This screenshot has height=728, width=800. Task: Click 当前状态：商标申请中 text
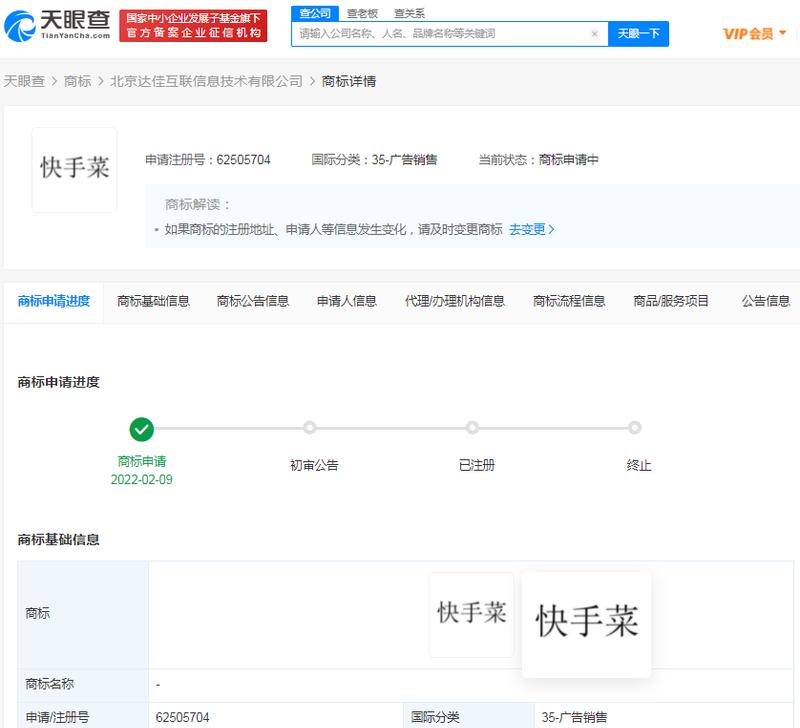(x=538, y=160)
